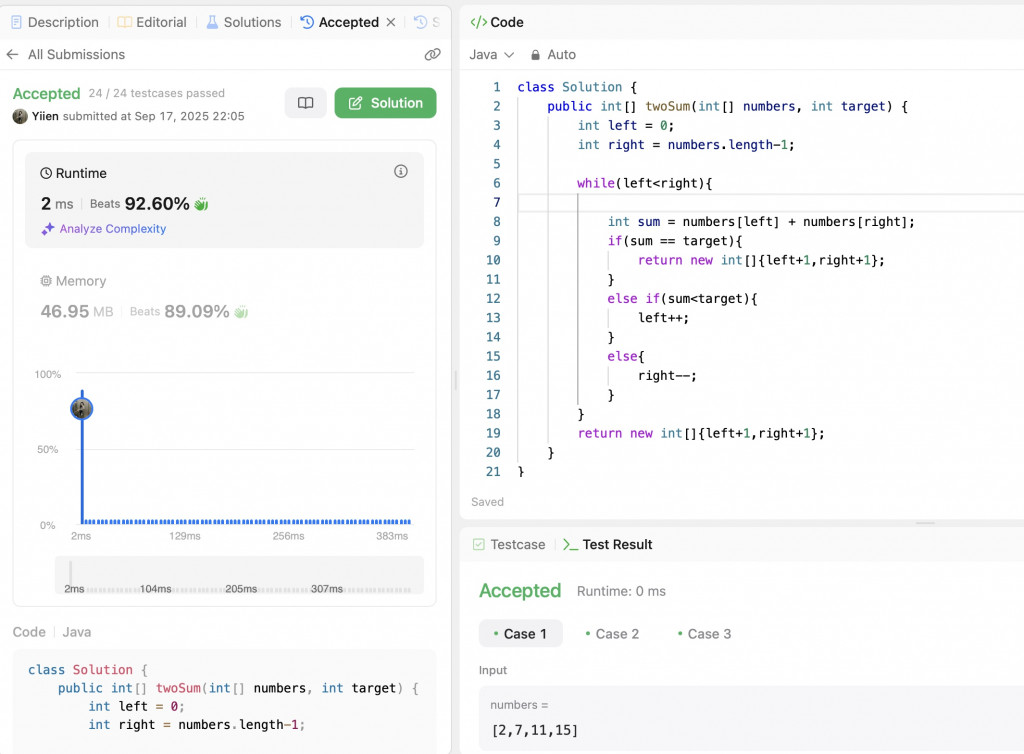1024x754 pixels.
Task: Click the Analyze Complexity sparkle icon
Action: [48, 228]
